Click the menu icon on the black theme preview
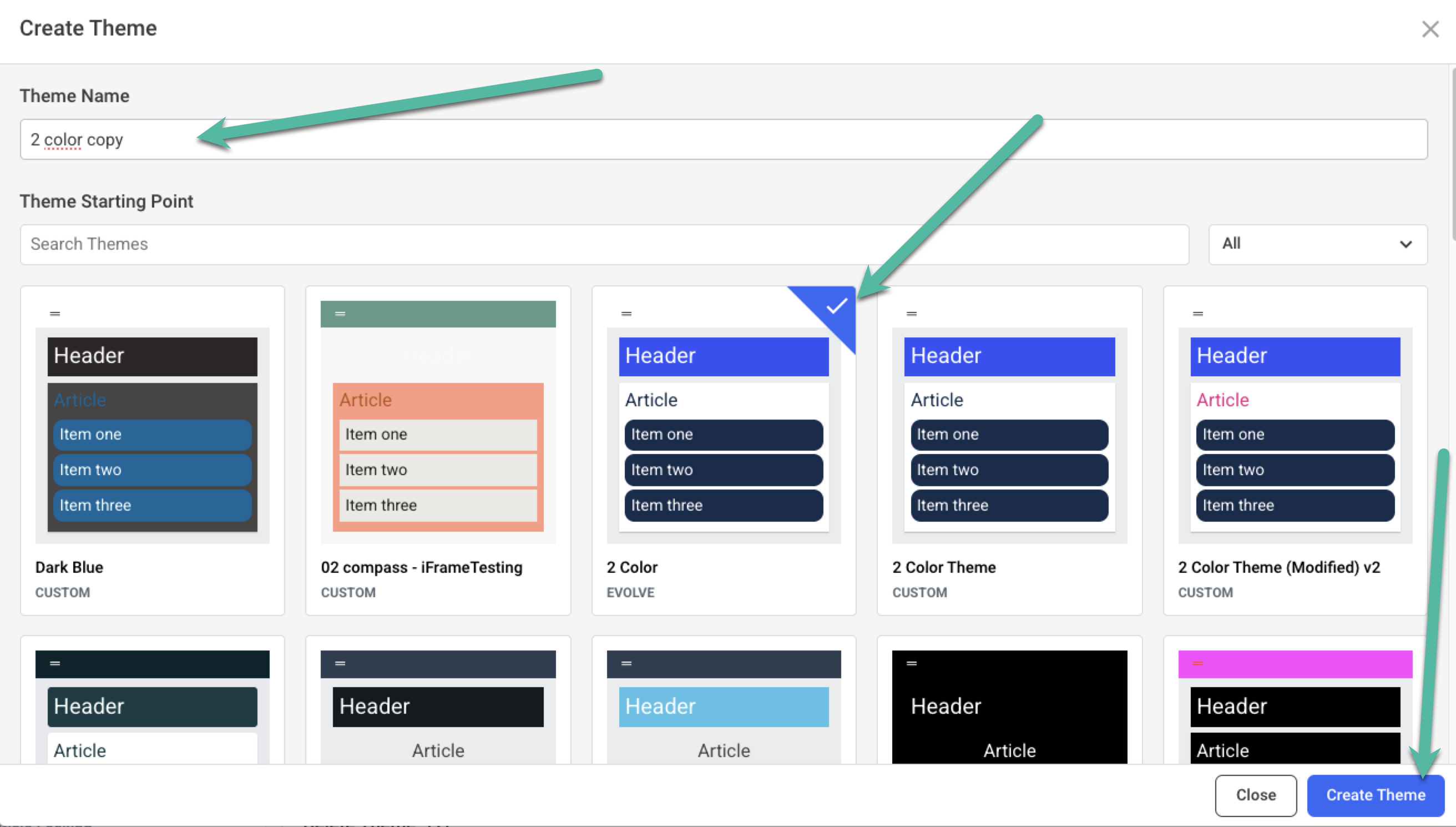The width and height of the screenshot is (1456, 827). click(x=911, y=663)
